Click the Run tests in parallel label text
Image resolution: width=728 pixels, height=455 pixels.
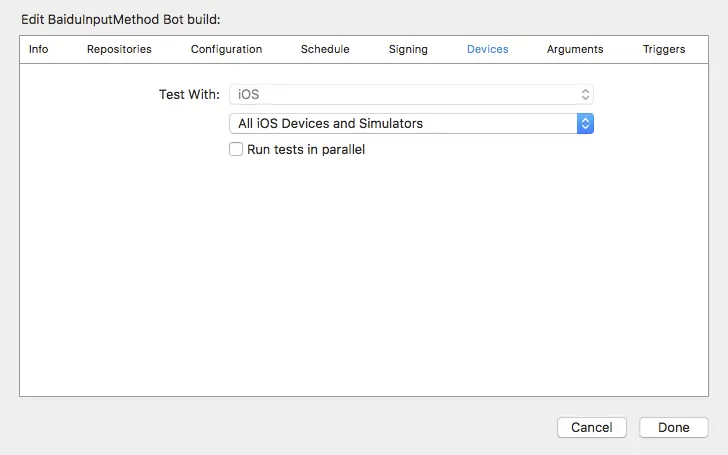306,150
